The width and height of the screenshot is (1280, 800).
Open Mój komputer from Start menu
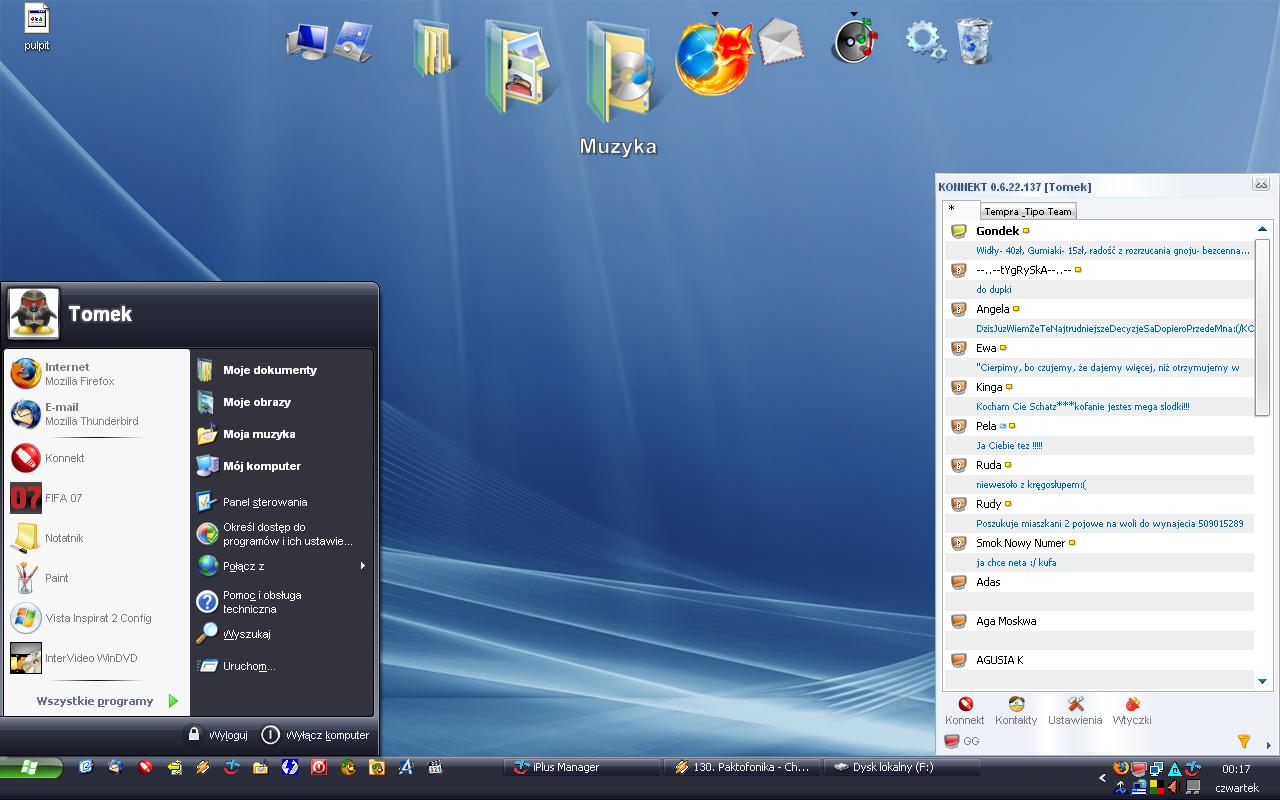tap(280, 466)
